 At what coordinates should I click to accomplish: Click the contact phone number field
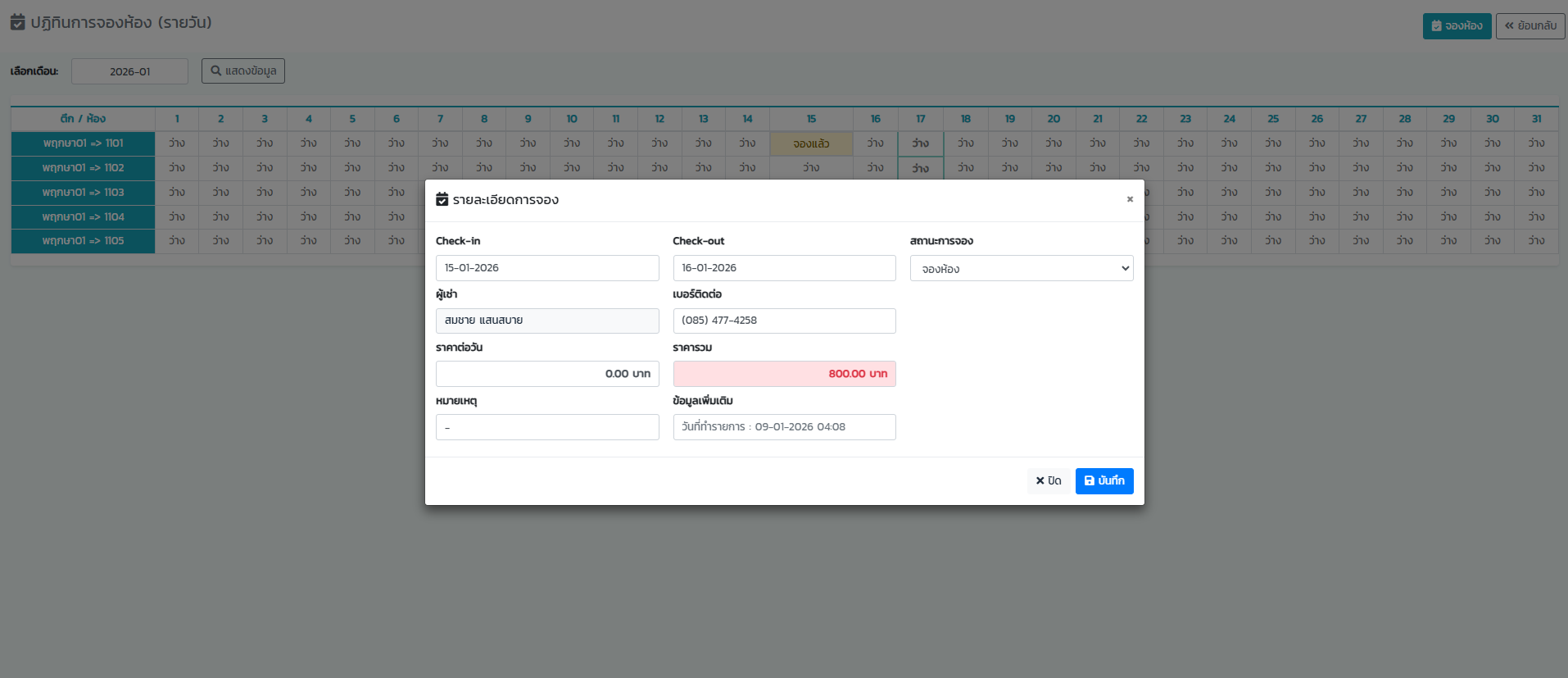click(784, 321)
